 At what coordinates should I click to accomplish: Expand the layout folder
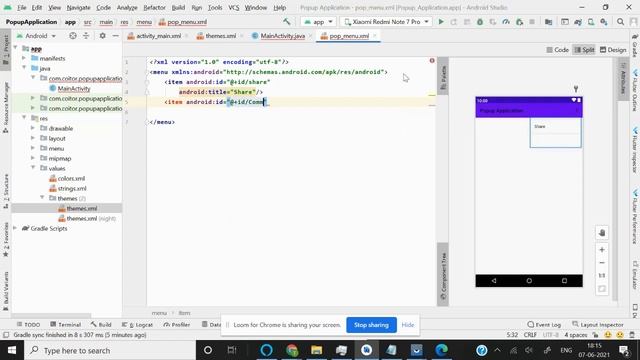click(33, 138)
